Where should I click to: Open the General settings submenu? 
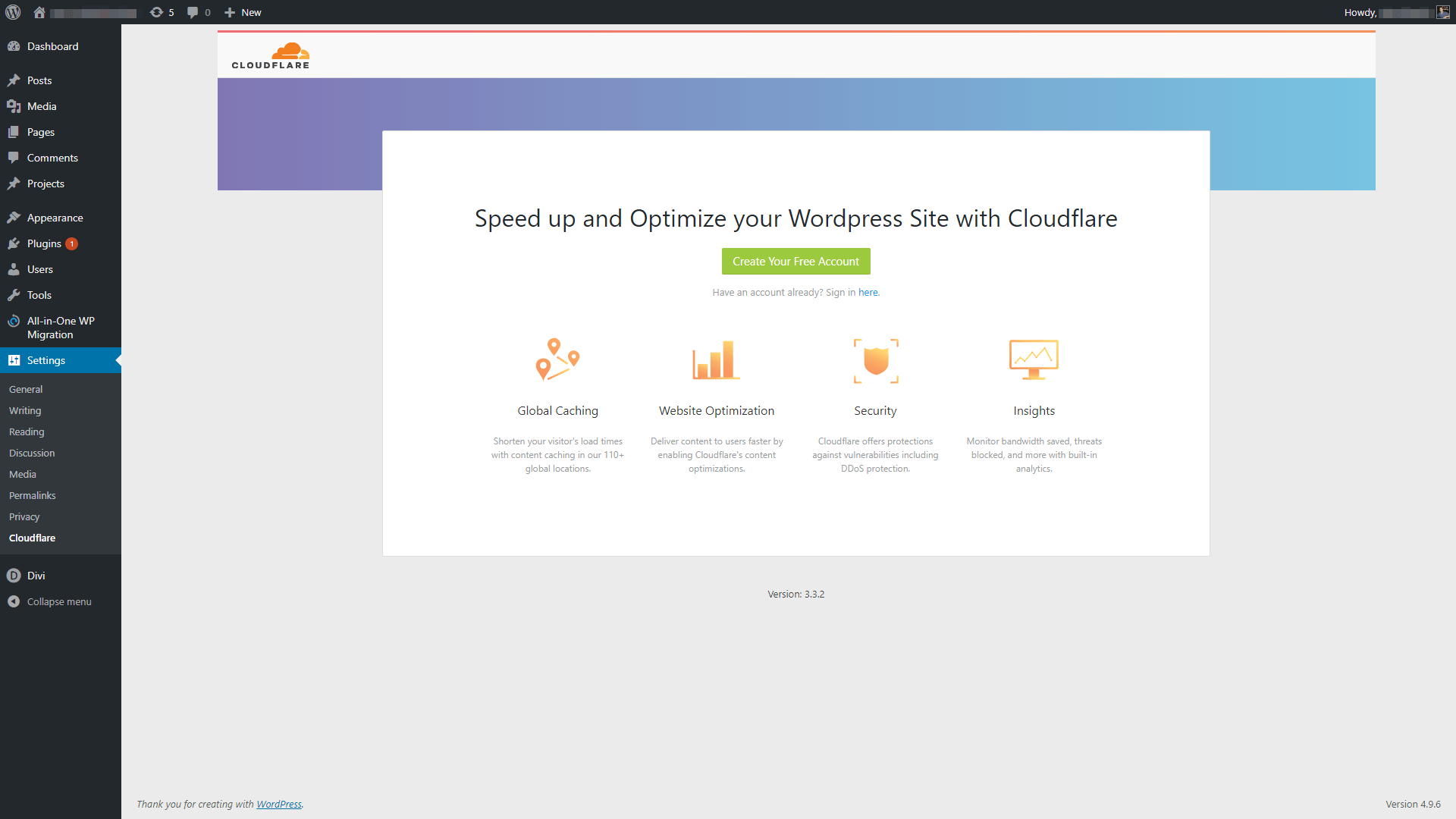(x=25, y=388)
